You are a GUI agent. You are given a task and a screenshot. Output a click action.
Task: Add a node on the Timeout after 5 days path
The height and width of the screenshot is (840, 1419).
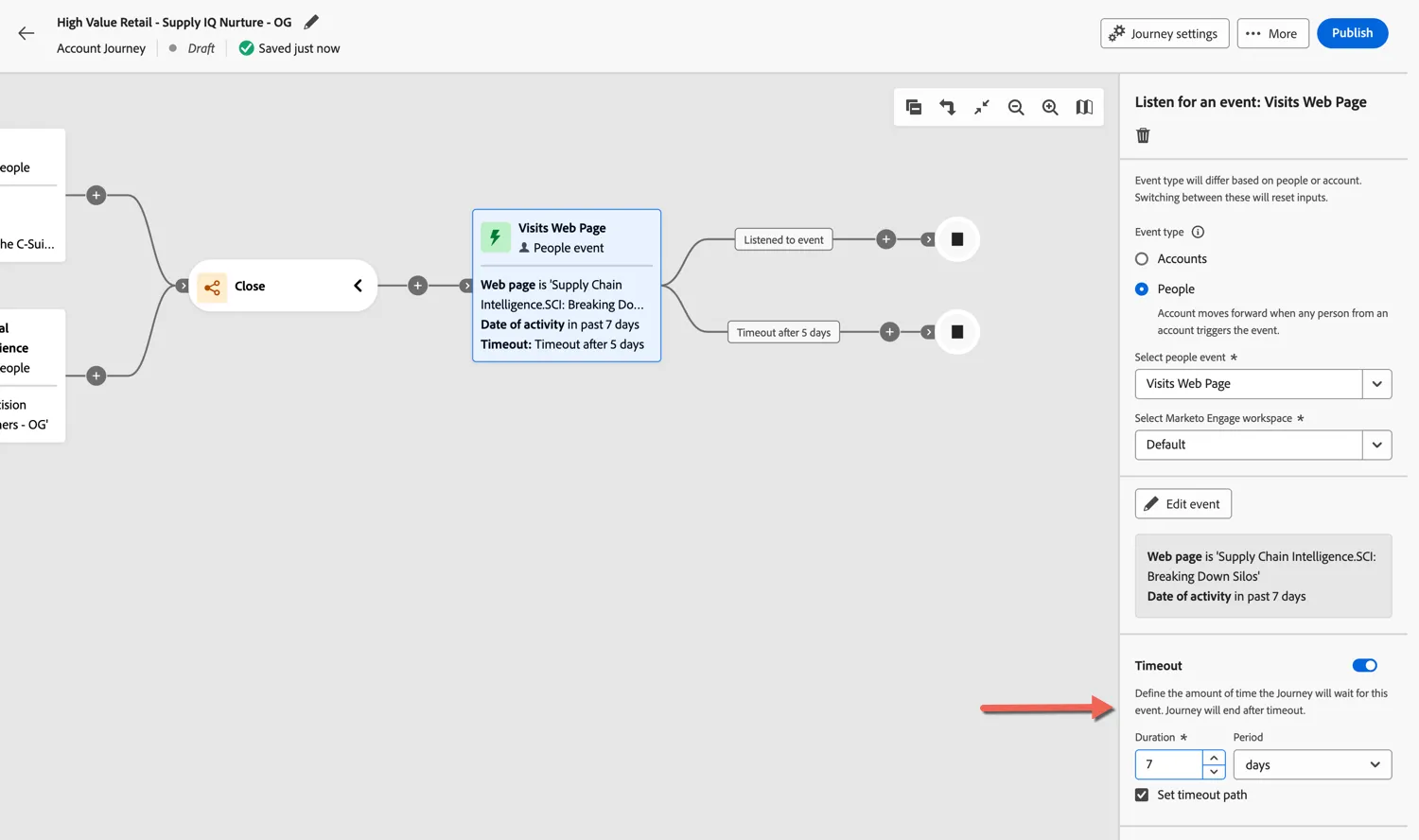click(x=889, y=332)
